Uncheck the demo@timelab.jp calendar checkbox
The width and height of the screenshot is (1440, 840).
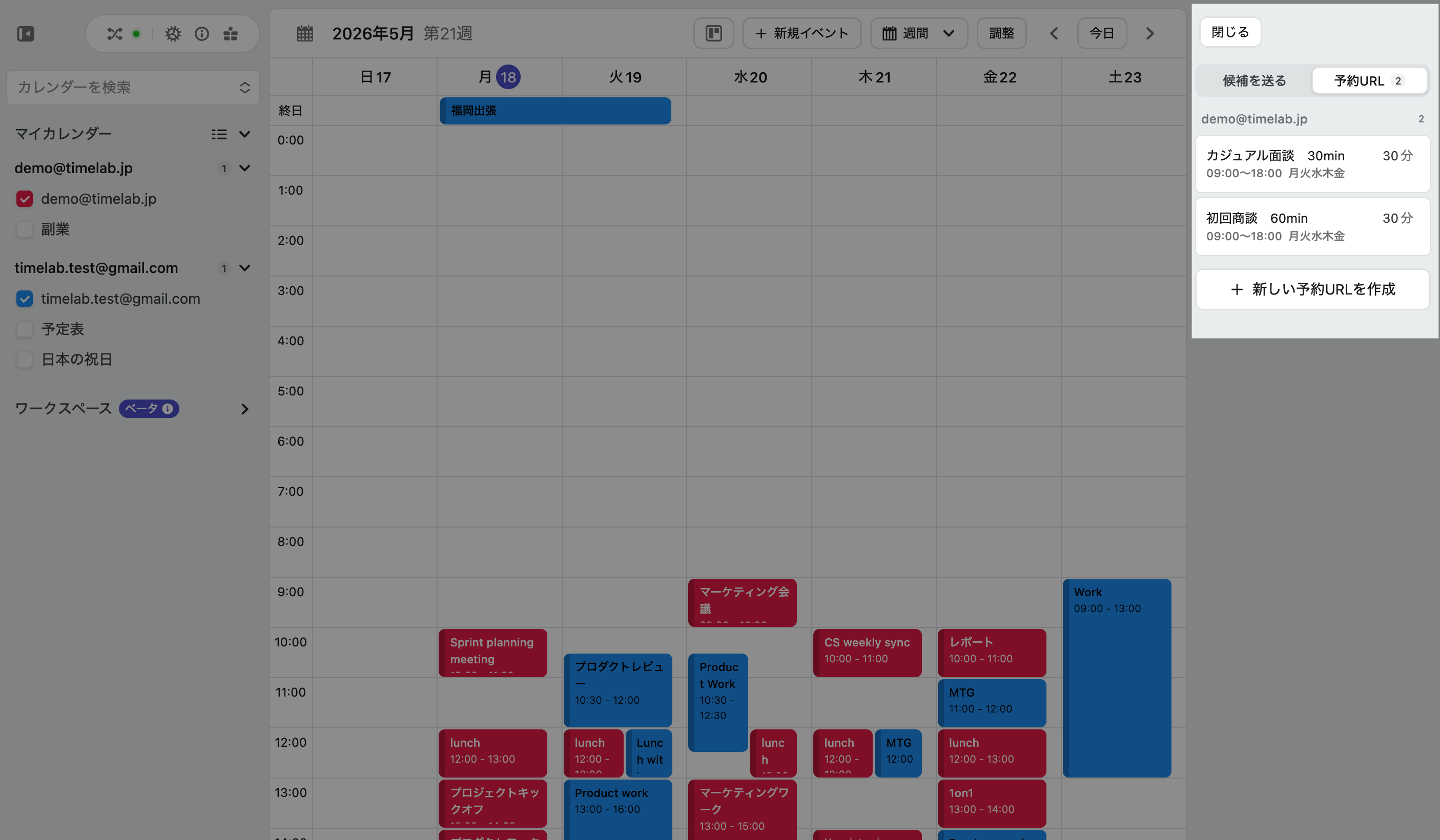[25, 199]
